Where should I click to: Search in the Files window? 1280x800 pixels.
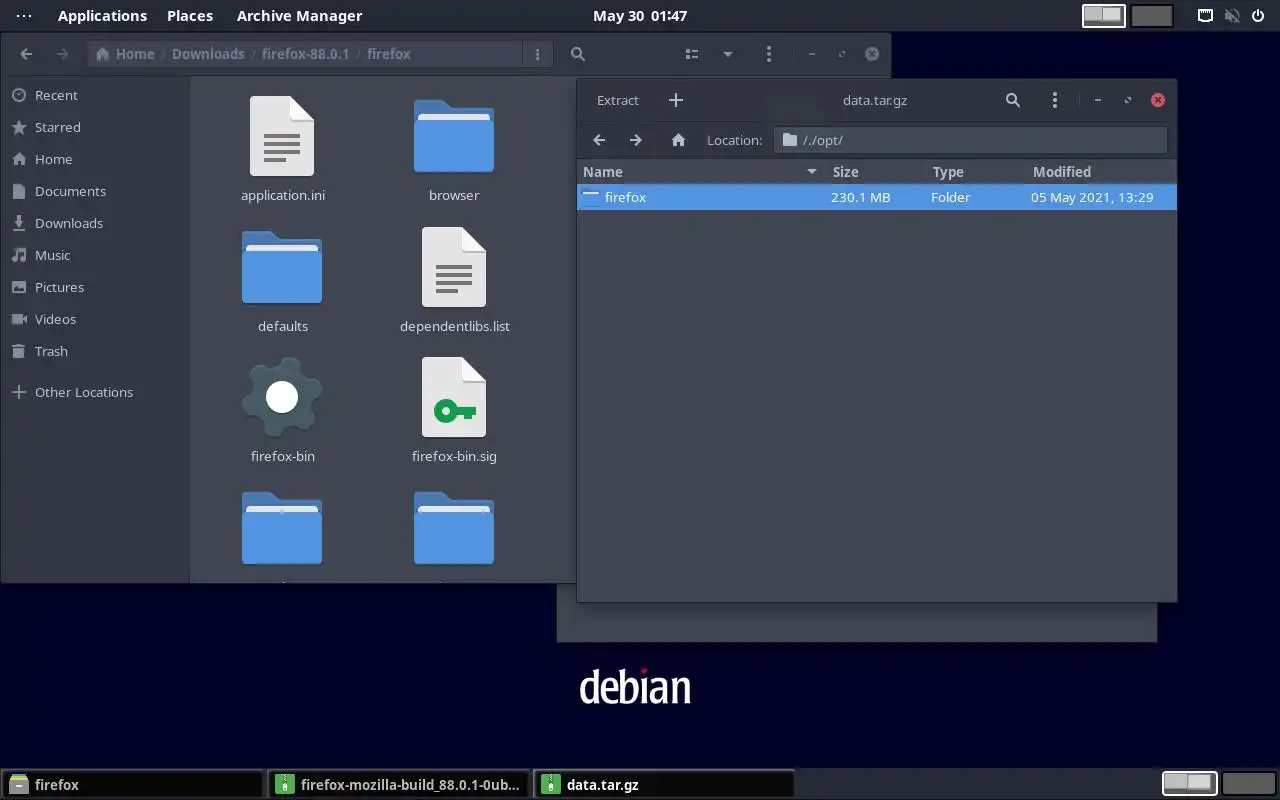pyautogui.click(x=578, y=54)
